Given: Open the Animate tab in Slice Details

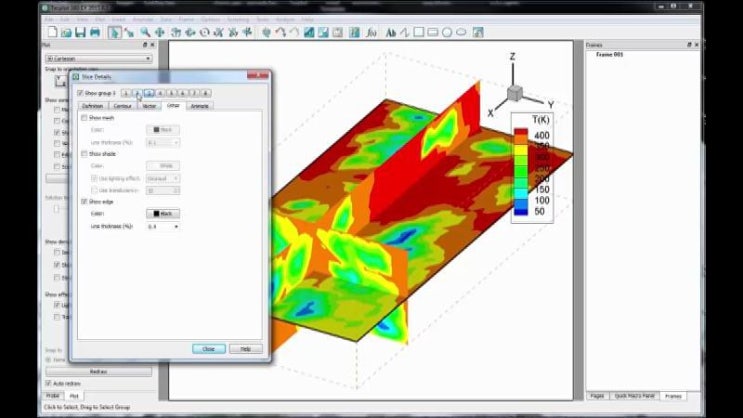Looking at the screenshot, I should coord(199,105).
